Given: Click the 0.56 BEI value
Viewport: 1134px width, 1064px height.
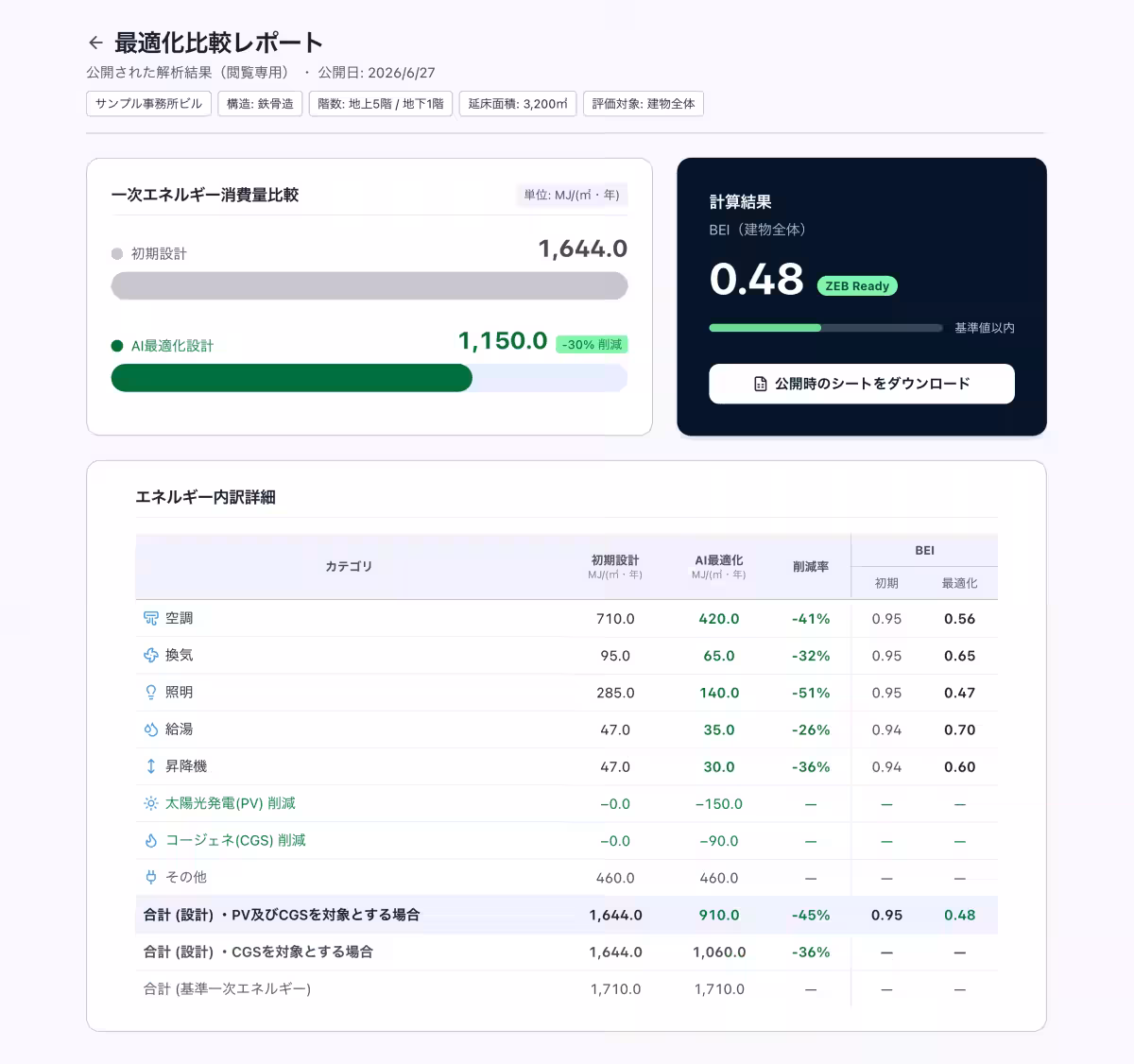Looking at the screenshot, I should pos(959,619).
